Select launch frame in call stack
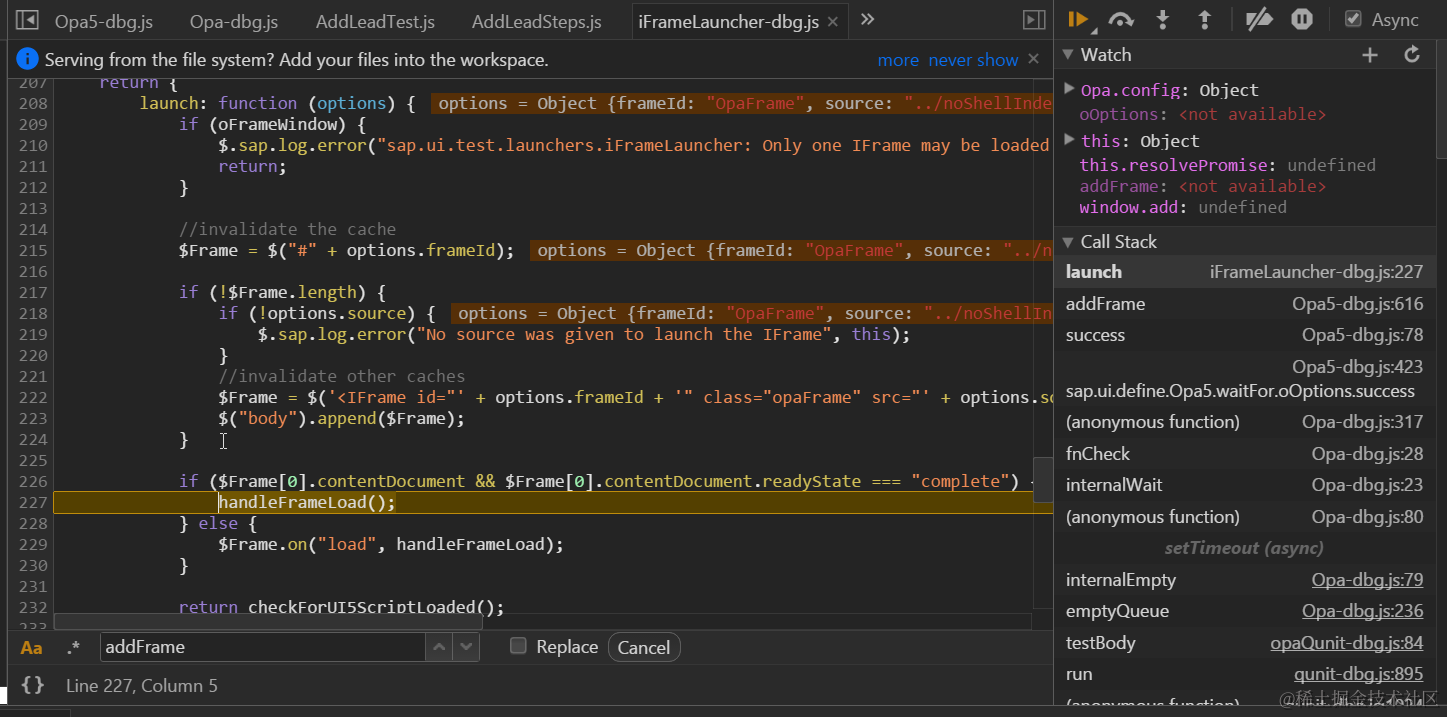Viewport: 1447px width, 717px height. pyautogui.click(x=1245, y=272)
